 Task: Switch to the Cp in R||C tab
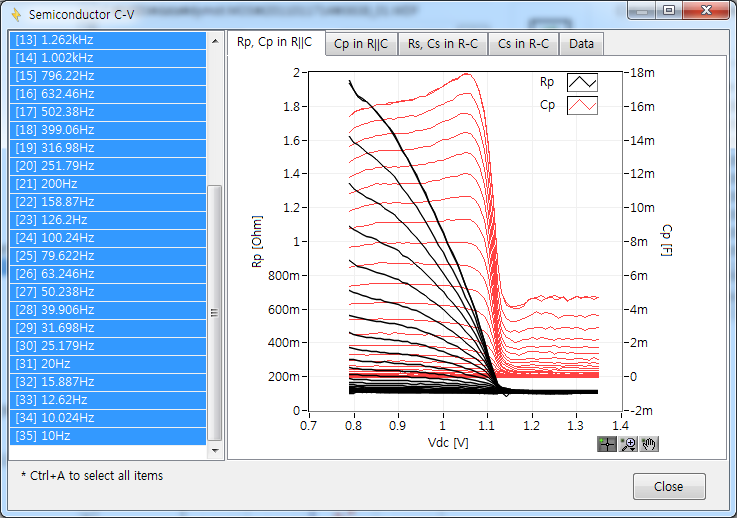coord(361,44)
